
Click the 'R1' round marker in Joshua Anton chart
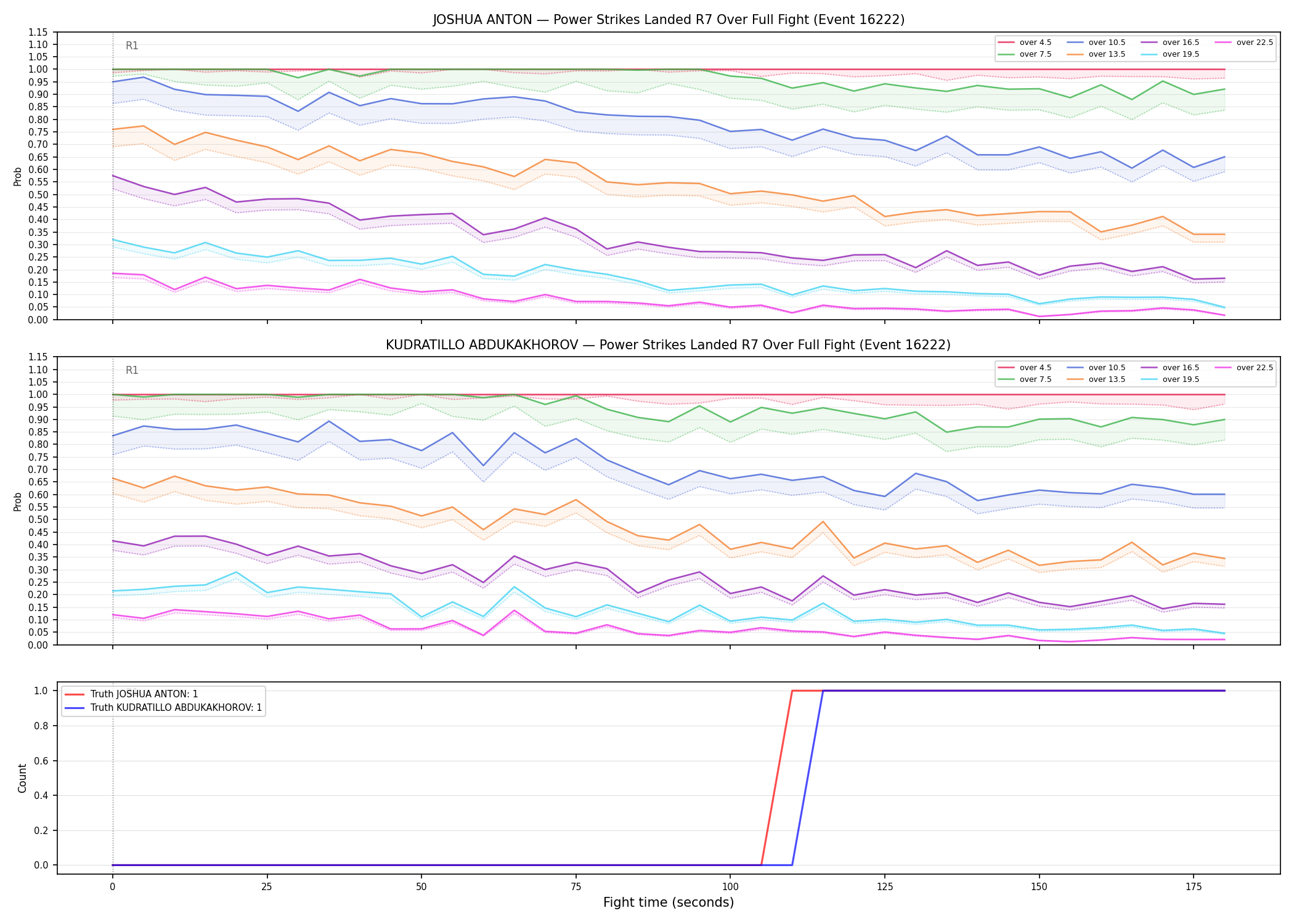pyautogui.click(x=132, y=46)
